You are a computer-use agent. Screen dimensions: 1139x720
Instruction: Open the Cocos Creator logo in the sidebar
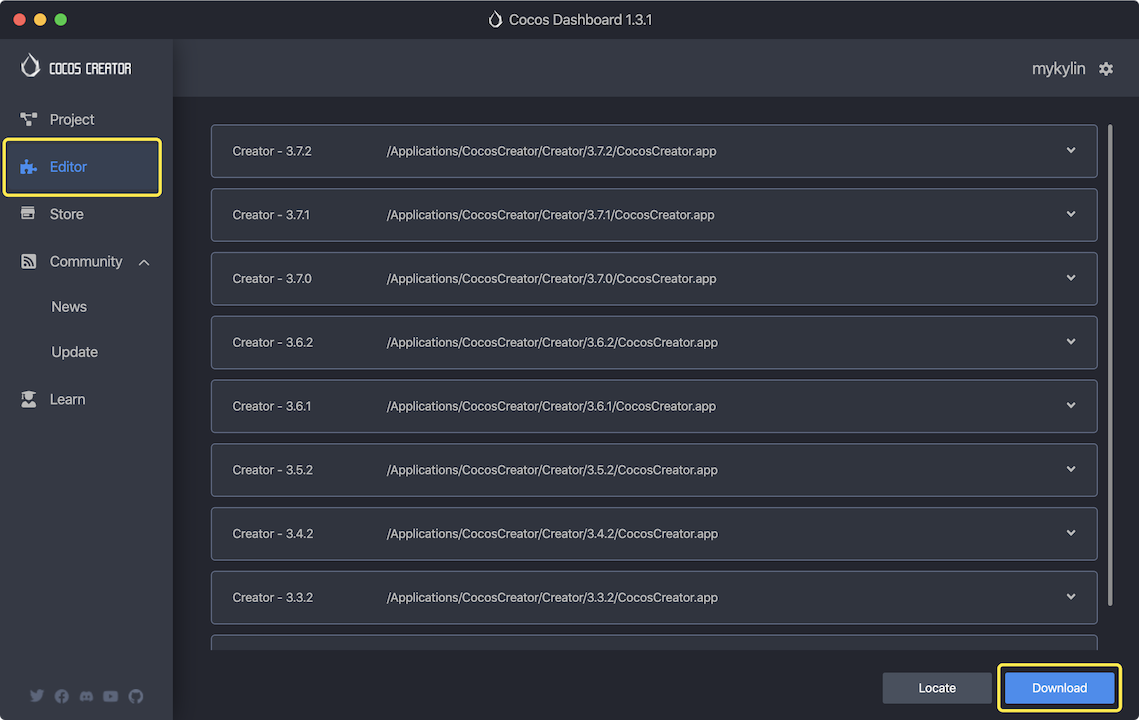point(75,67)
